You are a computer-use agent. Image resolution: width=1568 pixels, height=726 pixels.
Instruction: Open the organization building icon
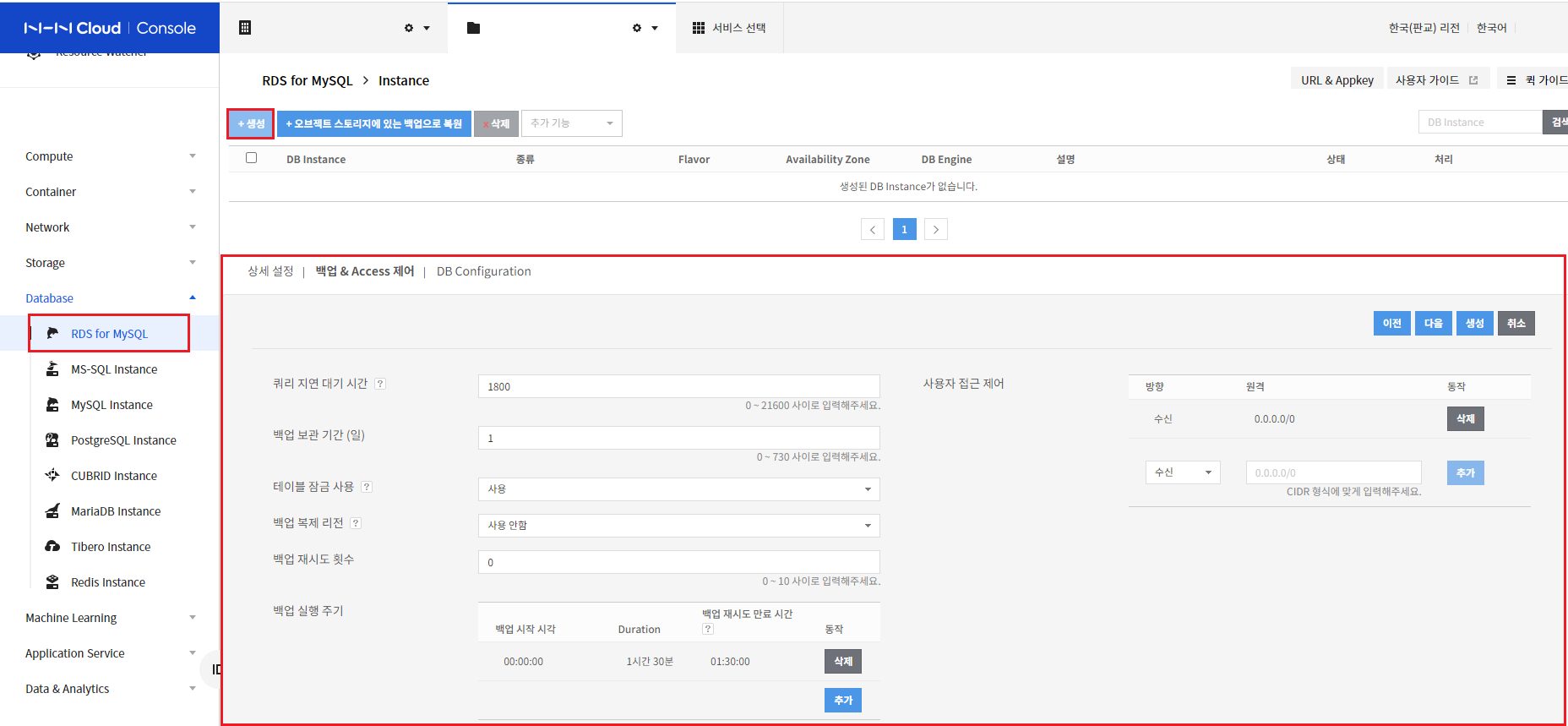tap(245, 28)
